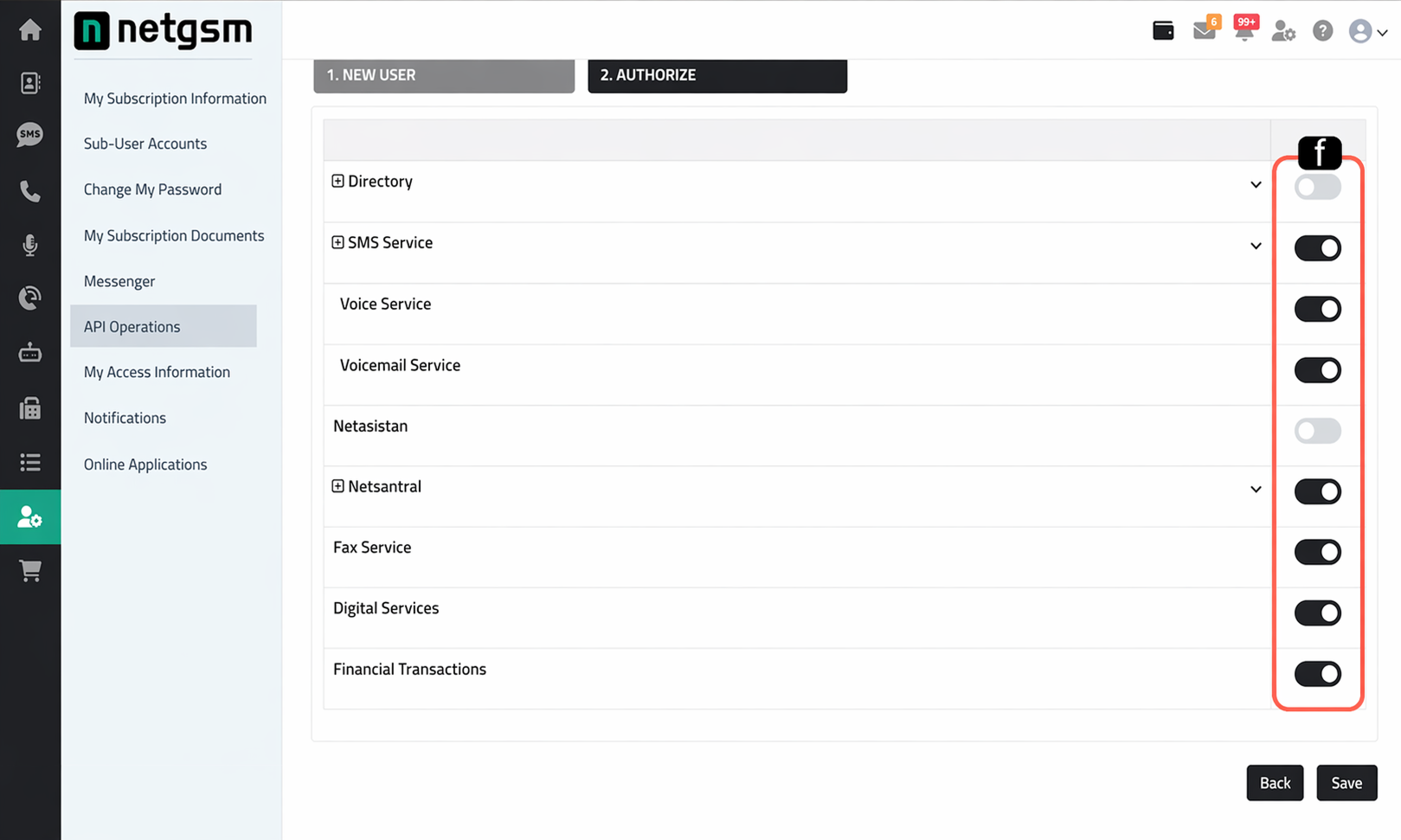The width and height of the screenshot is (1401, 840).
Task: Open the phone handset sidebar icon
Action: point(30,191)
